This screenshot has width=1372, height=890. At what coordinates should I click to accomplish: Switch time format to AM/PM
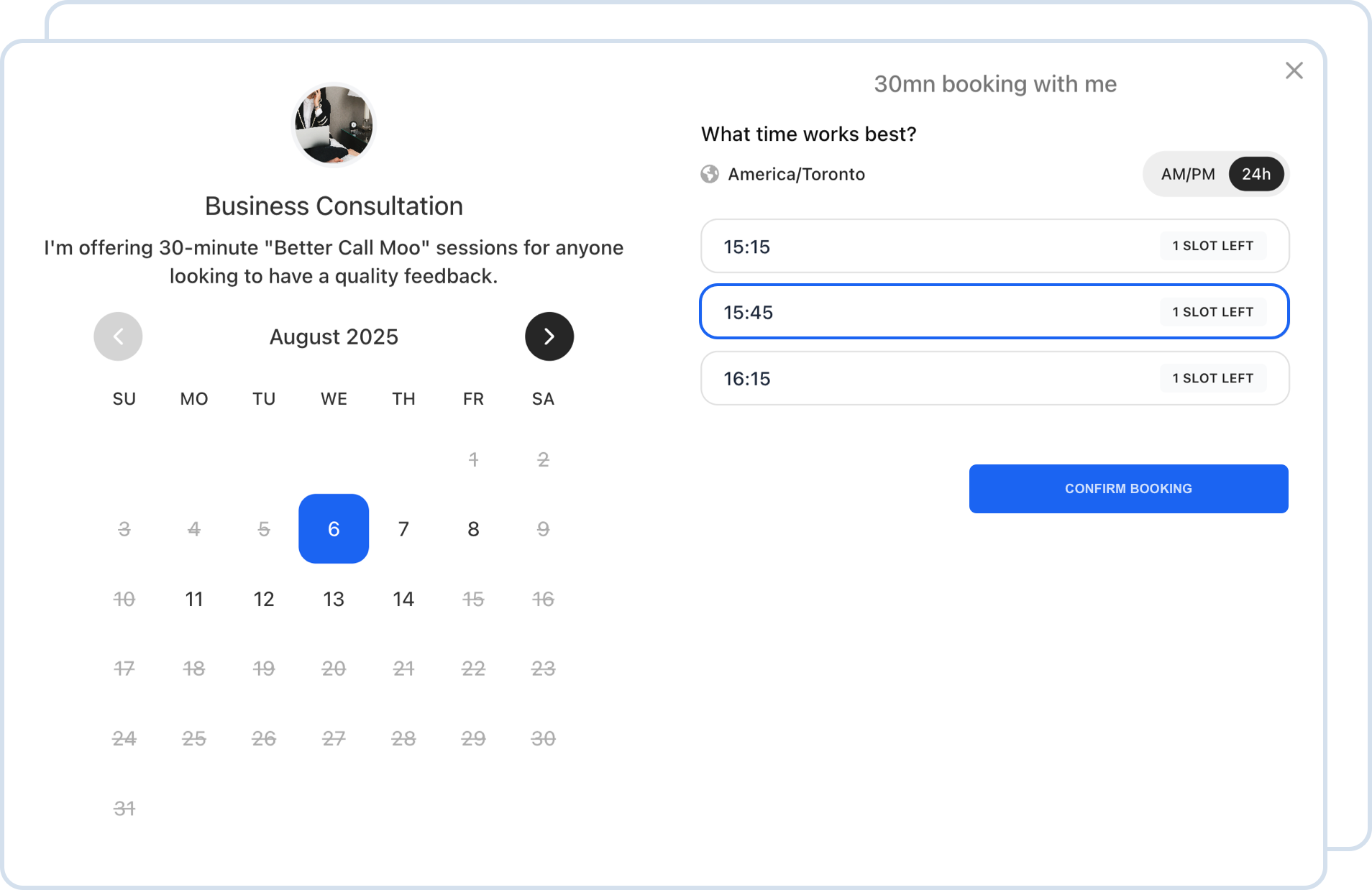tap(1187, 174)
